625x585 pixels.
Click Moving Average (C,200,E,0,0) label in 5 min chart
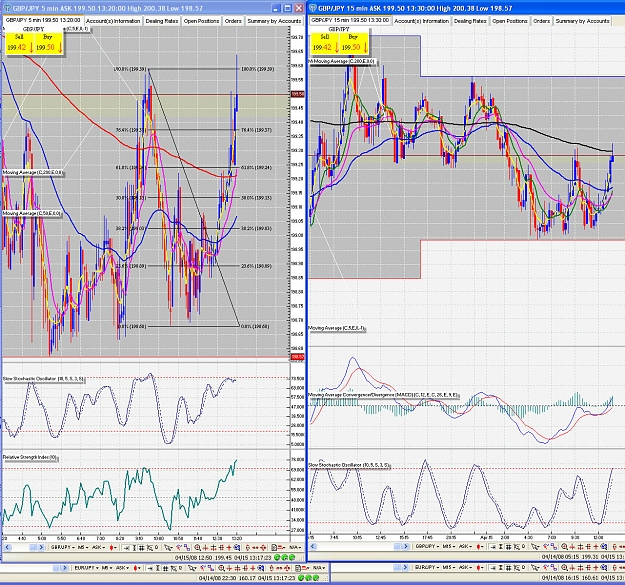click(x=33, y=173)
